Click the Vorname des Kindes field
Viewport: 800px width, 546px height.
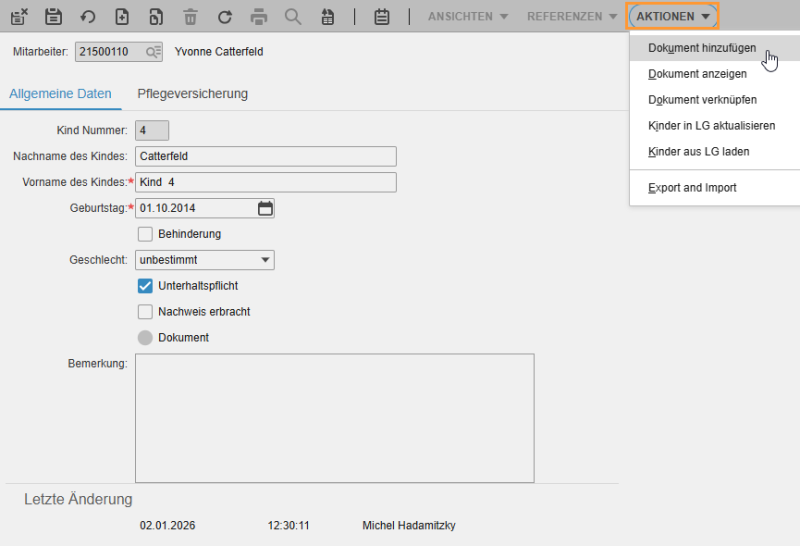pyautogui.click(x=266, y=182)
